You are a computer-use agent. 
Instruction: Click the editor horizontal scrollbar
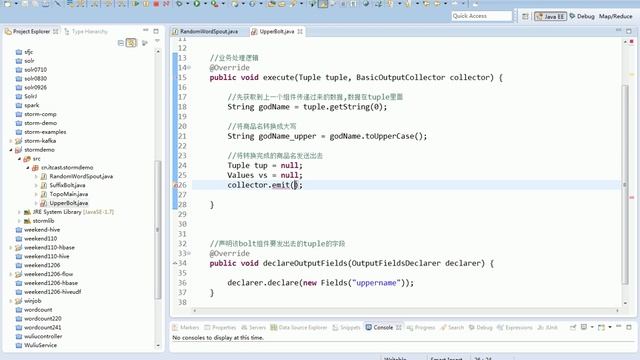point(406,311)
